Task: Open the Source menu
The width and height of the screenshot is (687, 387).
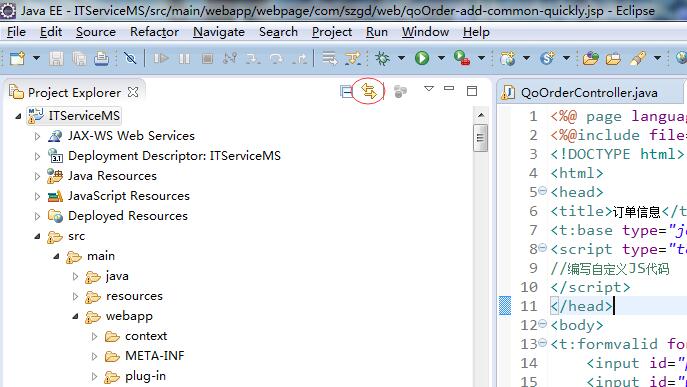Action: [x=96, y=32]
